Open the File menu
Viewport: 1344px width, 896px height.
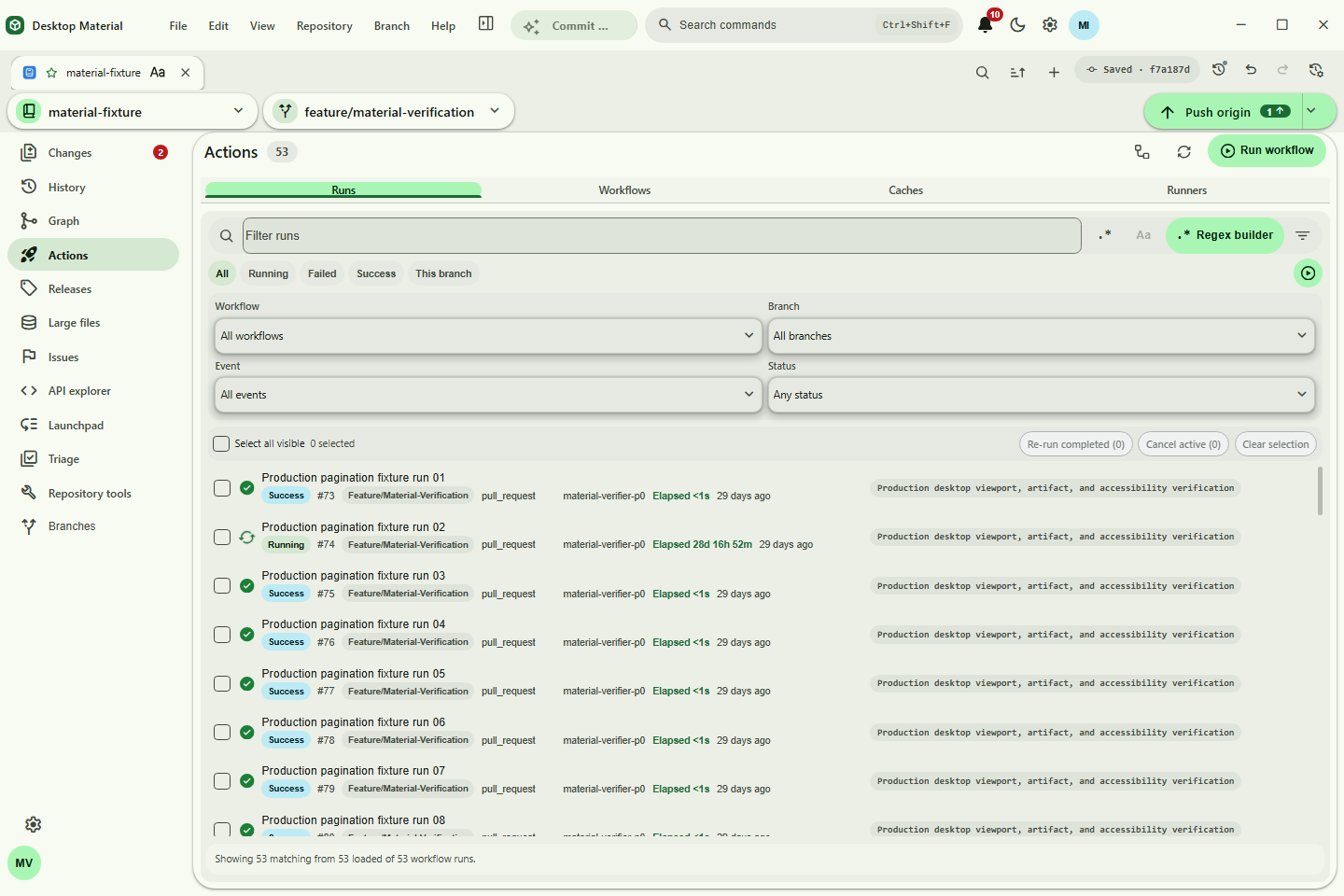178,25
